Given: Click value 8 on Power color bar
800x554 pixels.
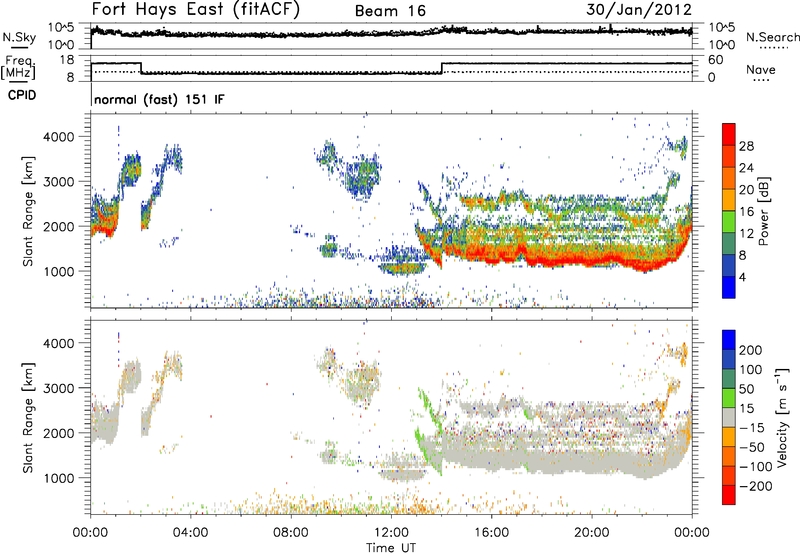Looking at the screenshot, I should (x=742, y=256).
